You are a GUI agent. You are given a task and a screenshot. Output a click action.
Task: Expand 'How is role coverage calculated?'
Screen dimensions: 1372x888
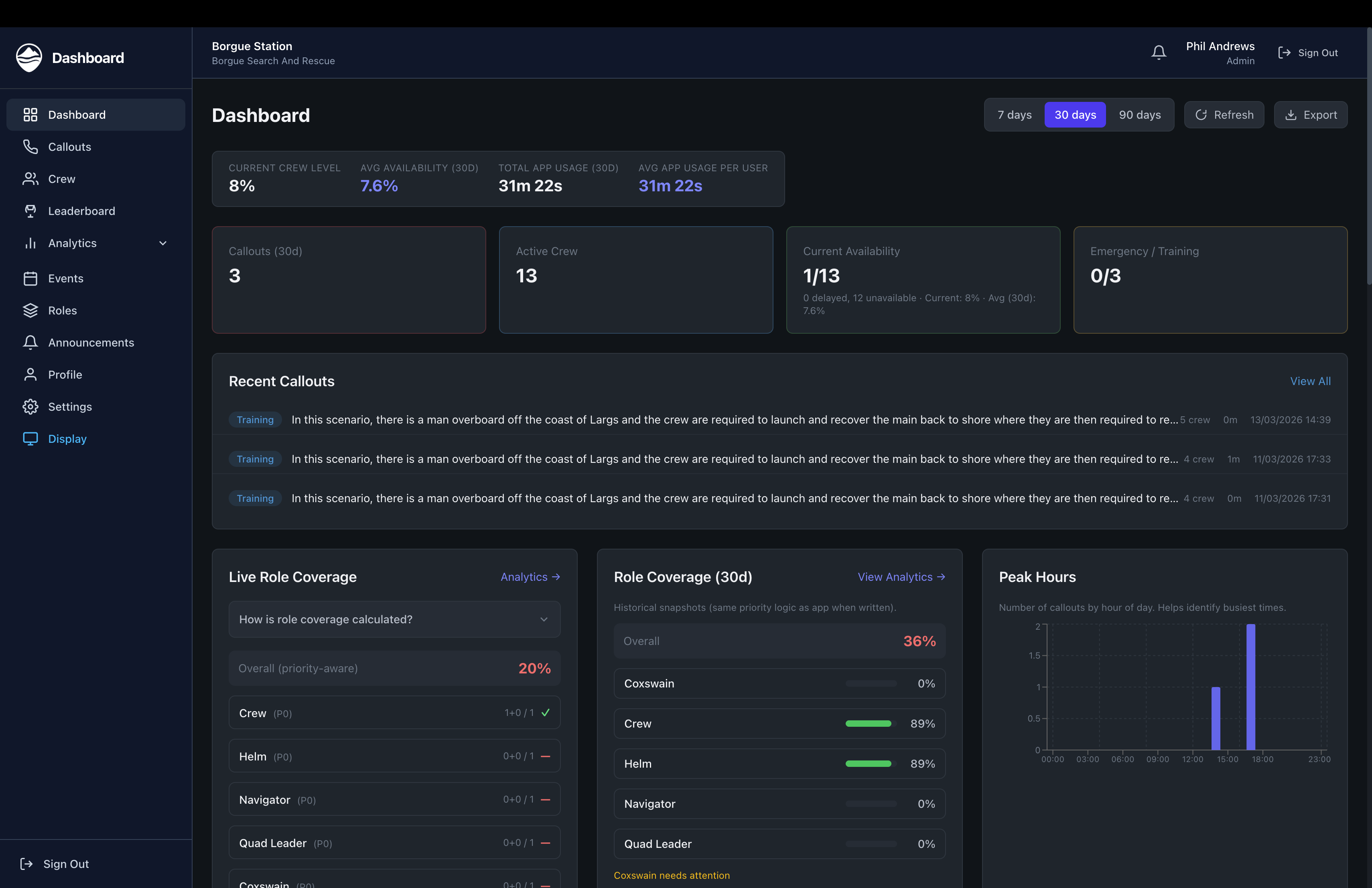394,619
